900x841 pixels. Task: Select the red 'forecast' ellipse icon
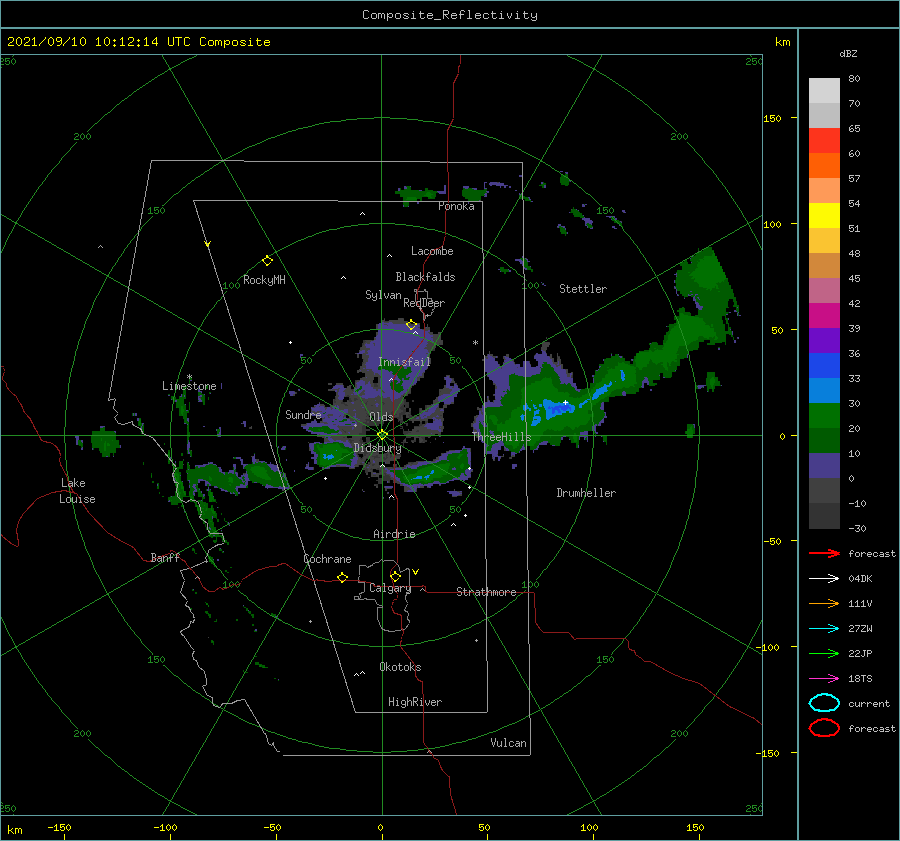point(824,728)
